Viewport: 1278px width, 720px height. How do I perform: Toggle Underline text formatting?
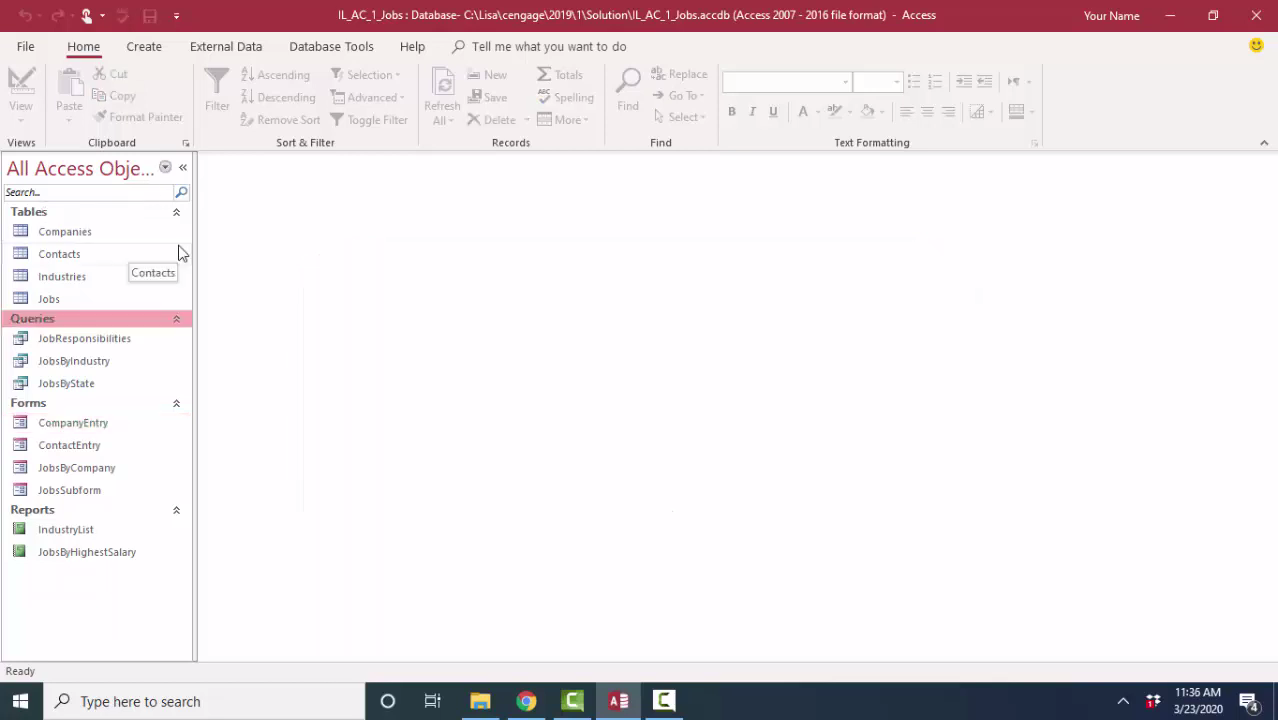coord(773,112)
